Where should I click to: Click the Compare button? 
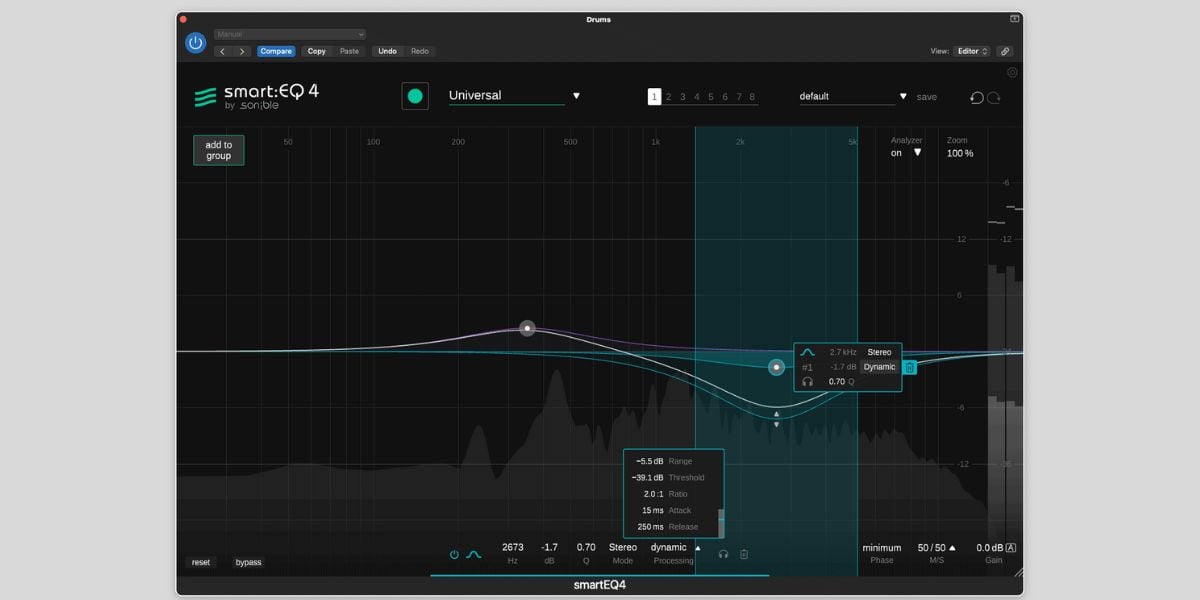click(x=276, y=51)
